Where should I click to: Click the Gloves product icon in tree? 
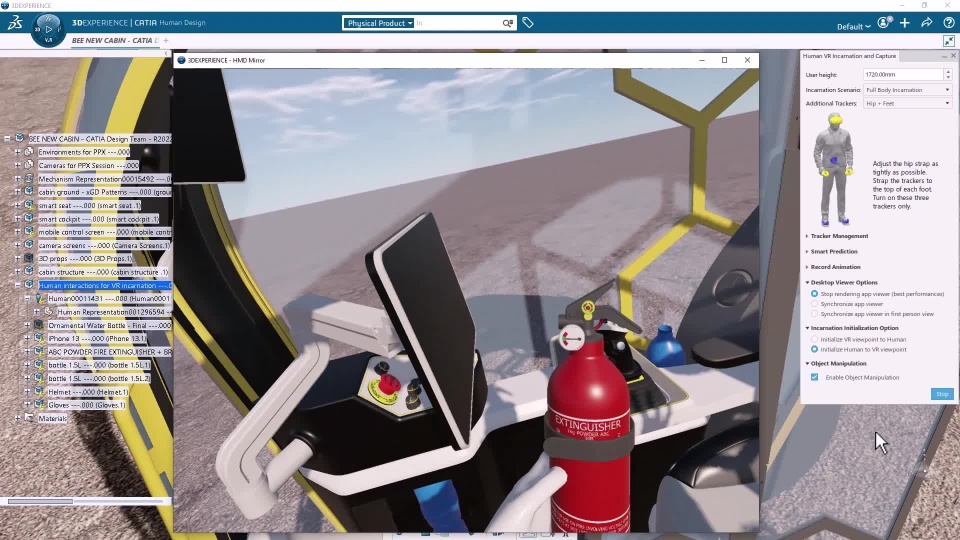(39, 405)
